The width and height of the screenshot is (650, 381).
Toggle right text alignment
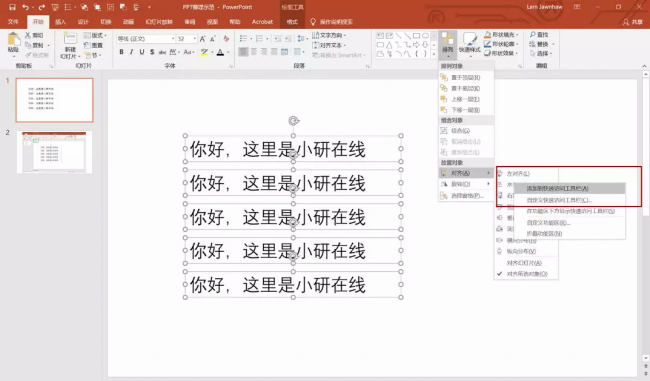264,52
